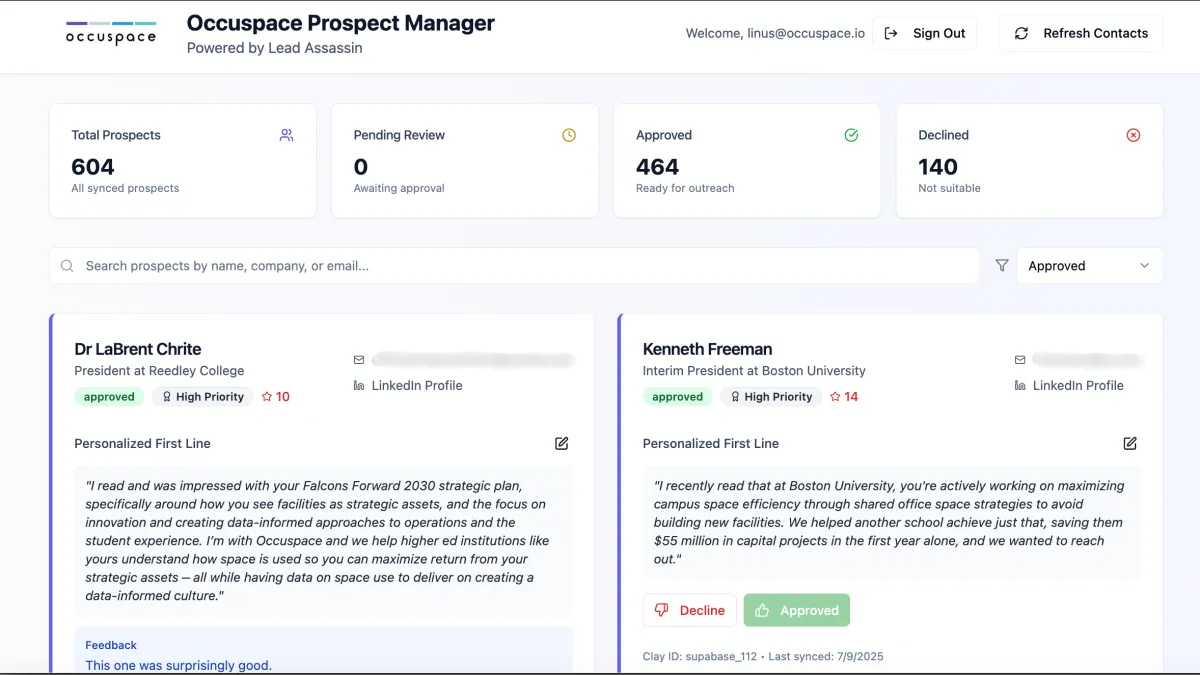This screenshot has height=675, width=1200.
Task: Click the Total Prospects 604 card
Action: (x=183, y=161)
